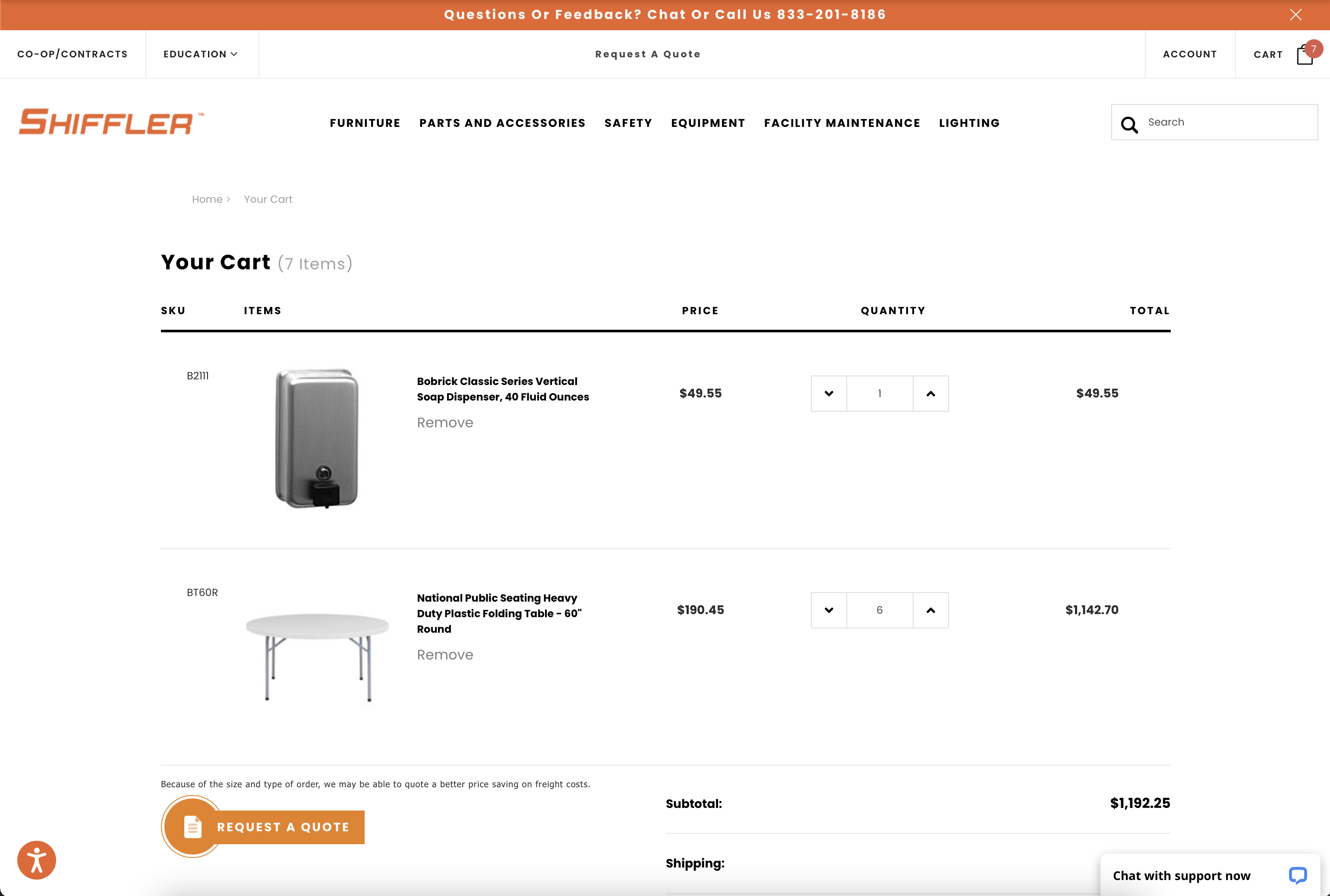Open the Facility Maintenance menu

tap(841, 123)
